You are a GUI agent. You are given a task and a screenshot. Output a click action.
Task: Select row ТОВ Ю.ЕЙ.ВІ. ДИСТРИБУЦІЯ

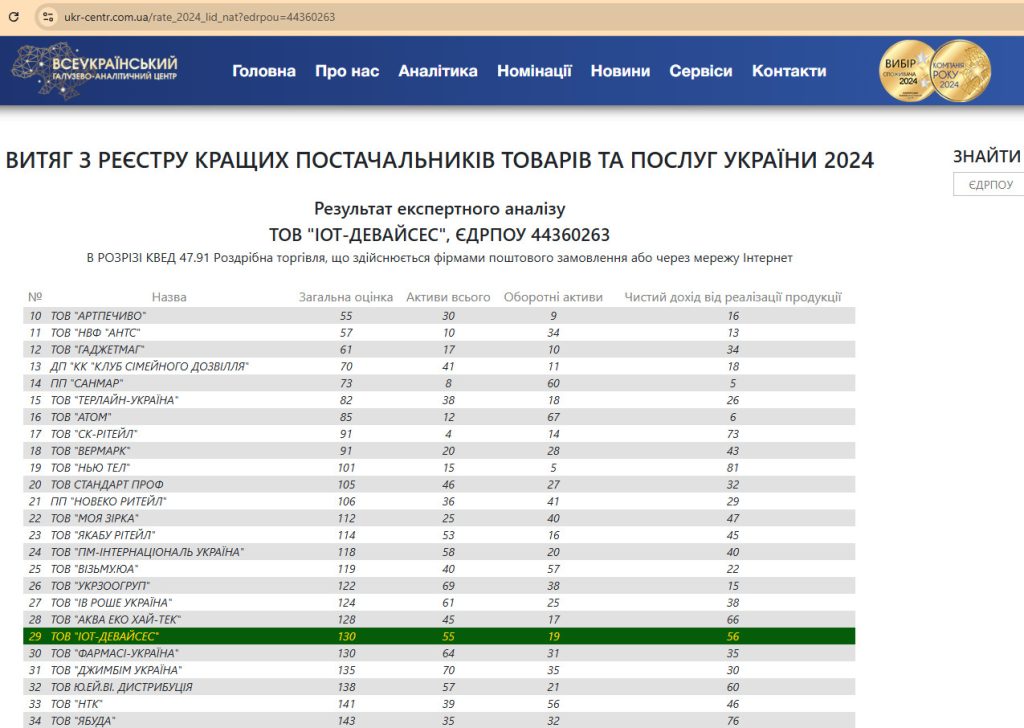point(439,688)
